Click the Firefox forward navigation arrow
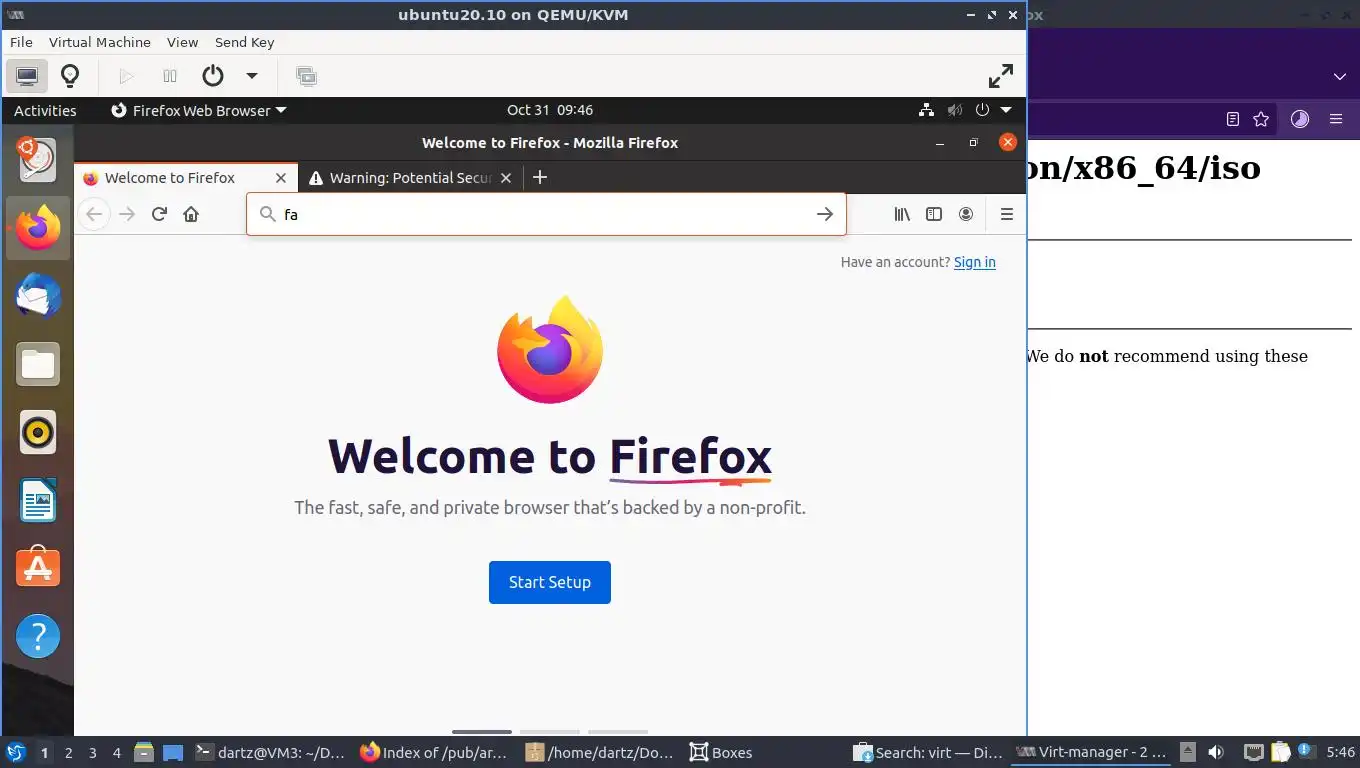Screen dimensions: 1360x768 [x=127, y=214]
